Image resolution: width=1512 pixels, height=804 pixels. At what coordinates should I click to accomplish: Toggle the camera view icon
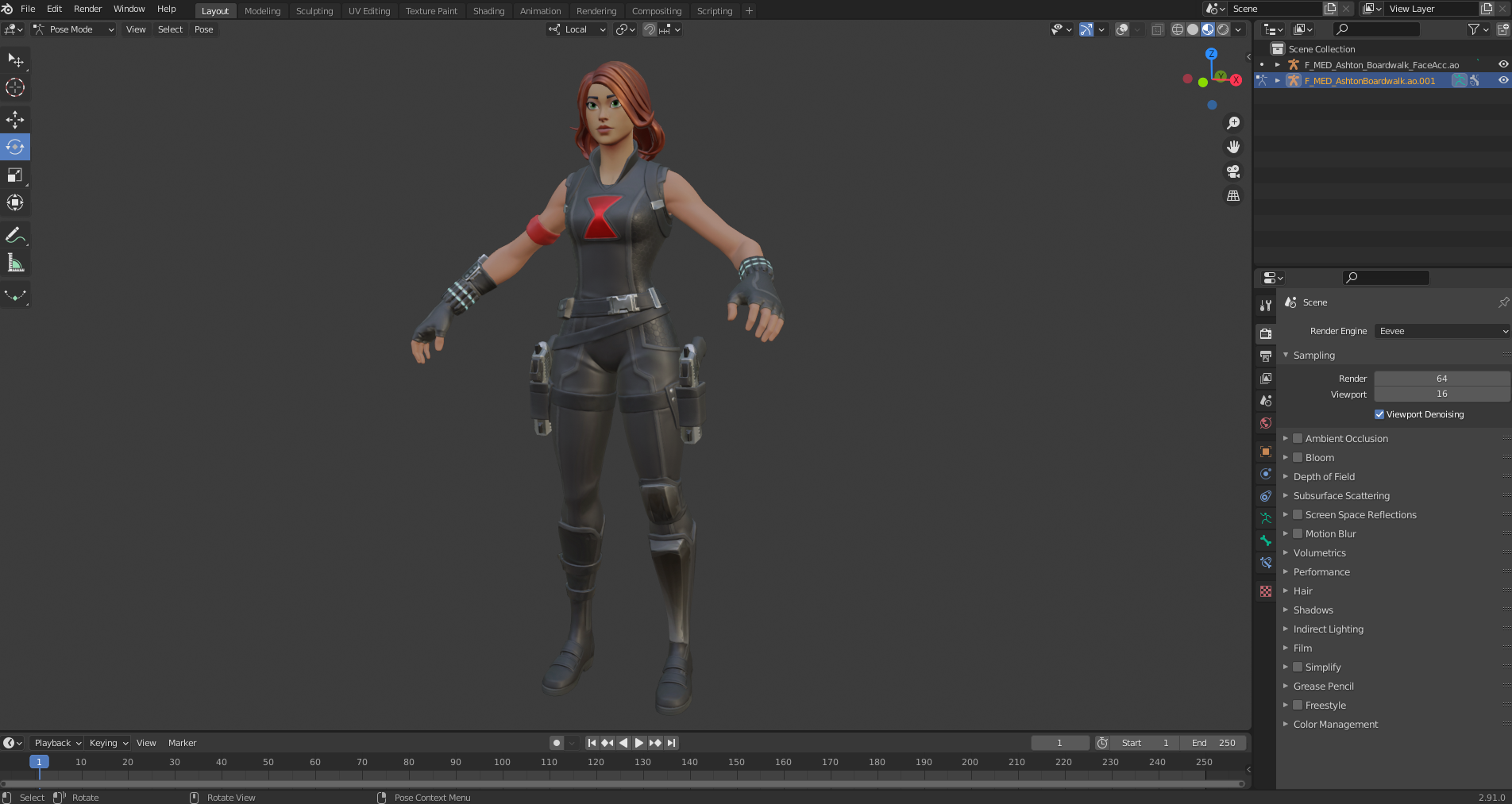coord(1233,171)
